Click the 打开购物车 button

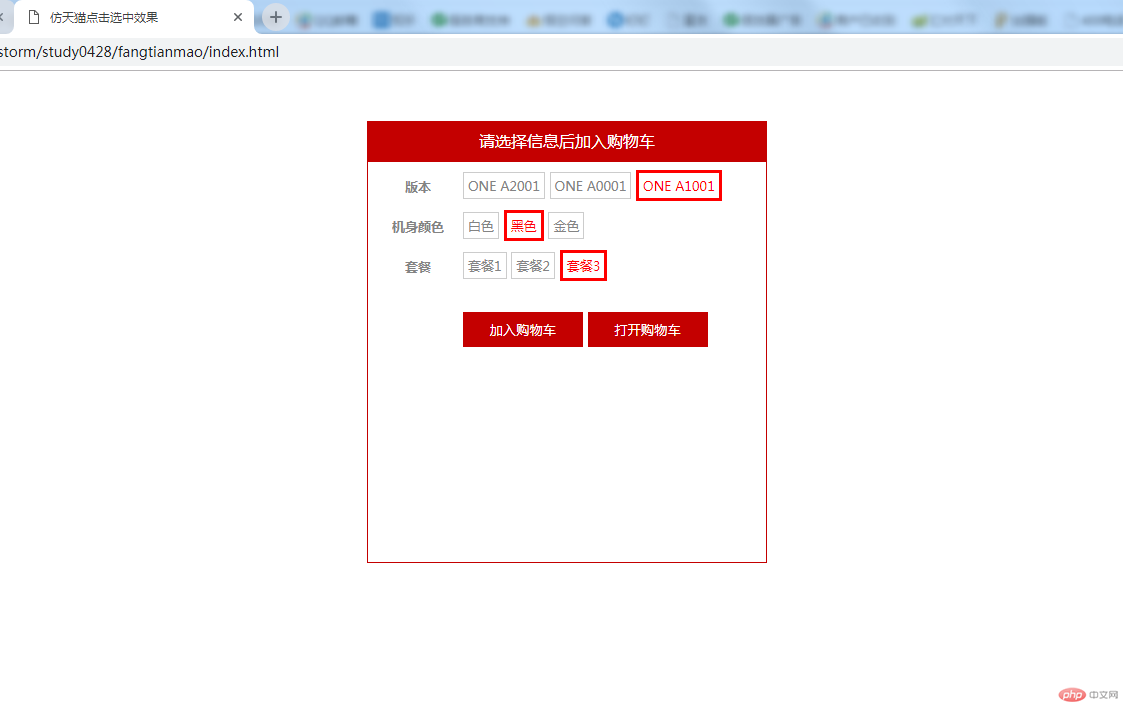647,329
